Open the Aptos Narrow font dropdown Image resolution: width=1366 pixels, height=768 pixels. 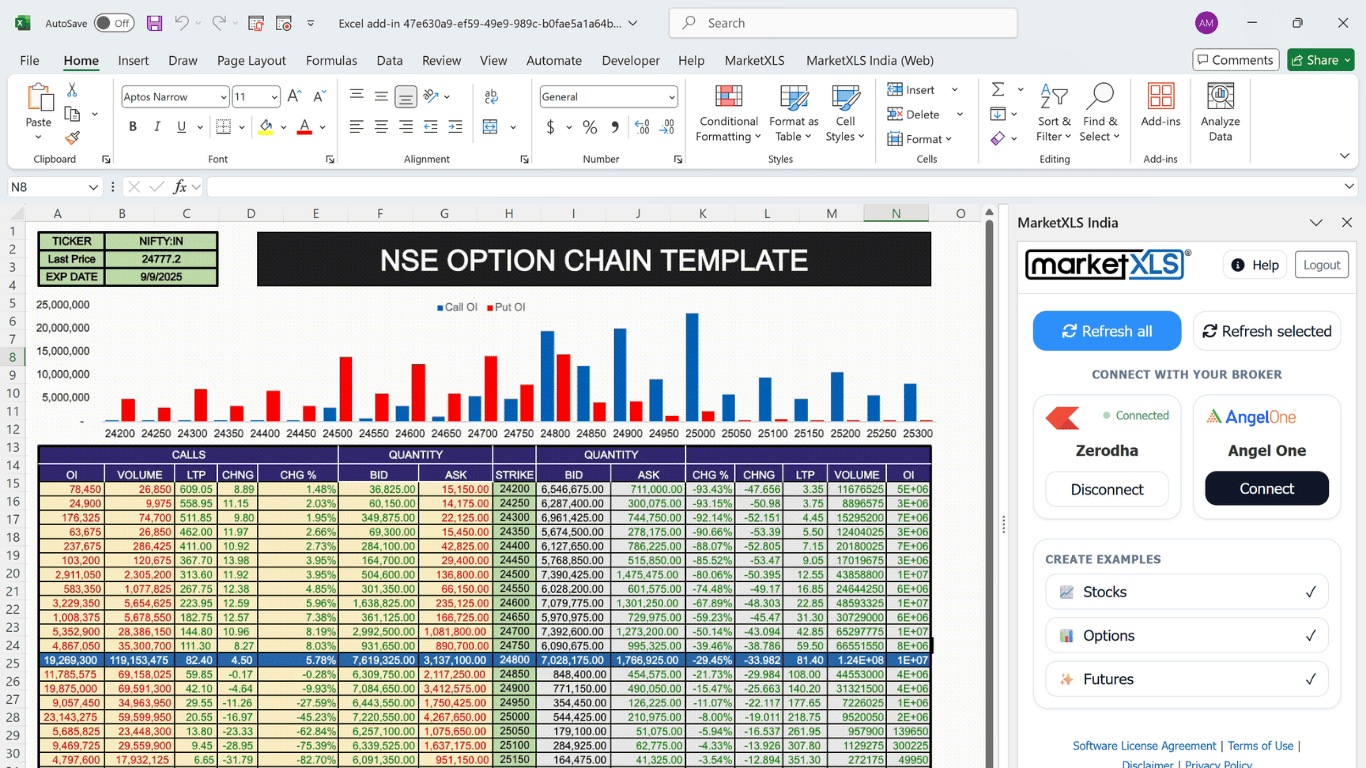click(x=223, y=97)
